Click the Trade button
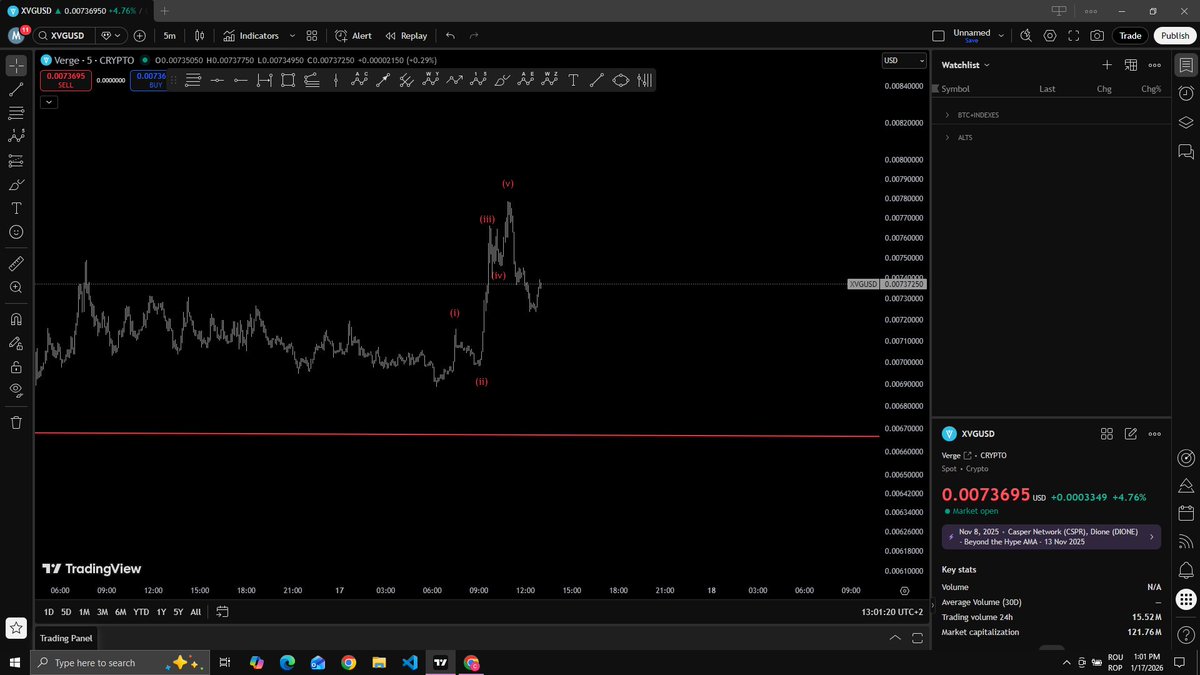Screen dimensions: 1200x675 tap(1130, 35)
